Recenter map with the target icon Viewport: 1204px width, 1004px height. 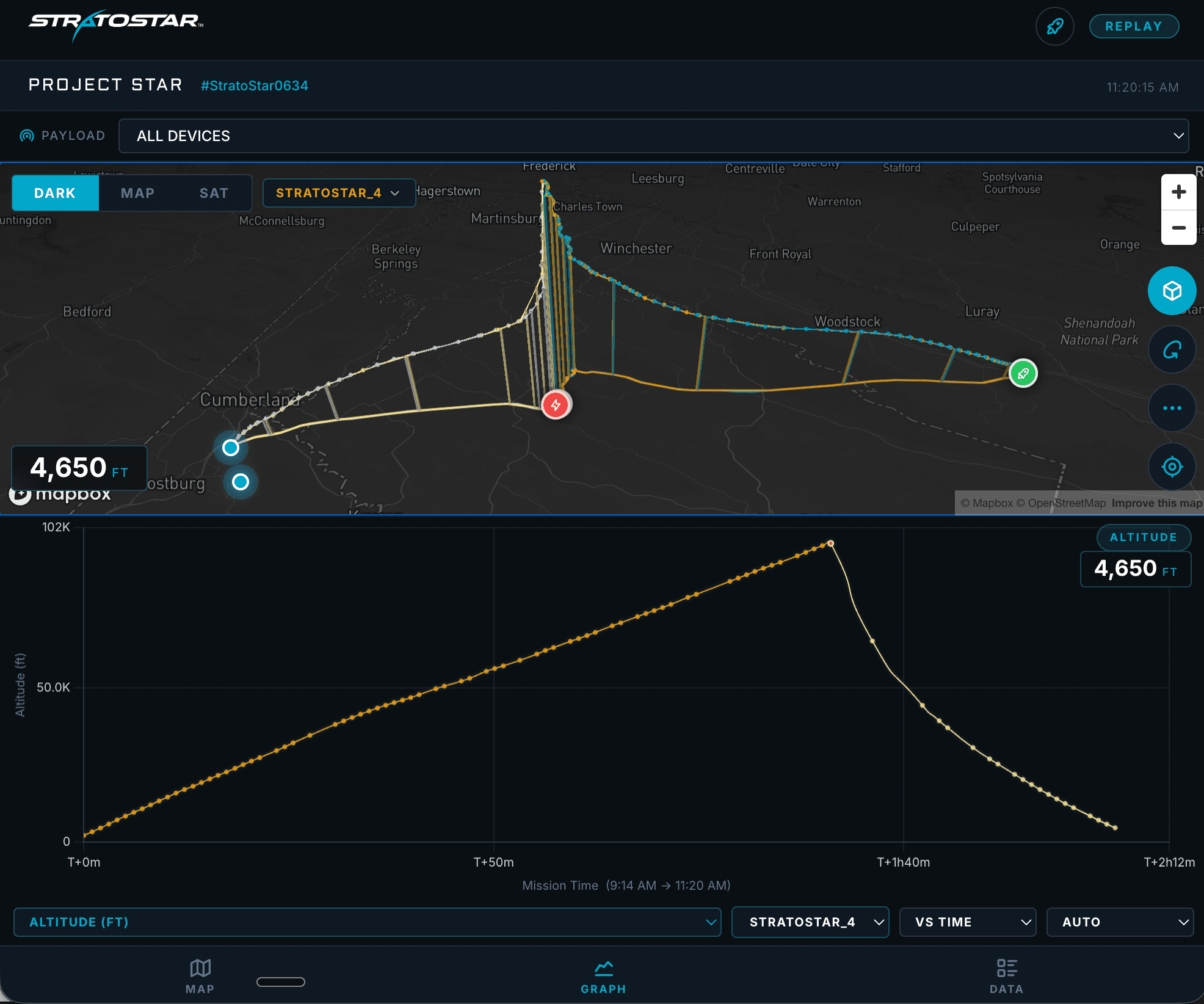point(1172,467)
